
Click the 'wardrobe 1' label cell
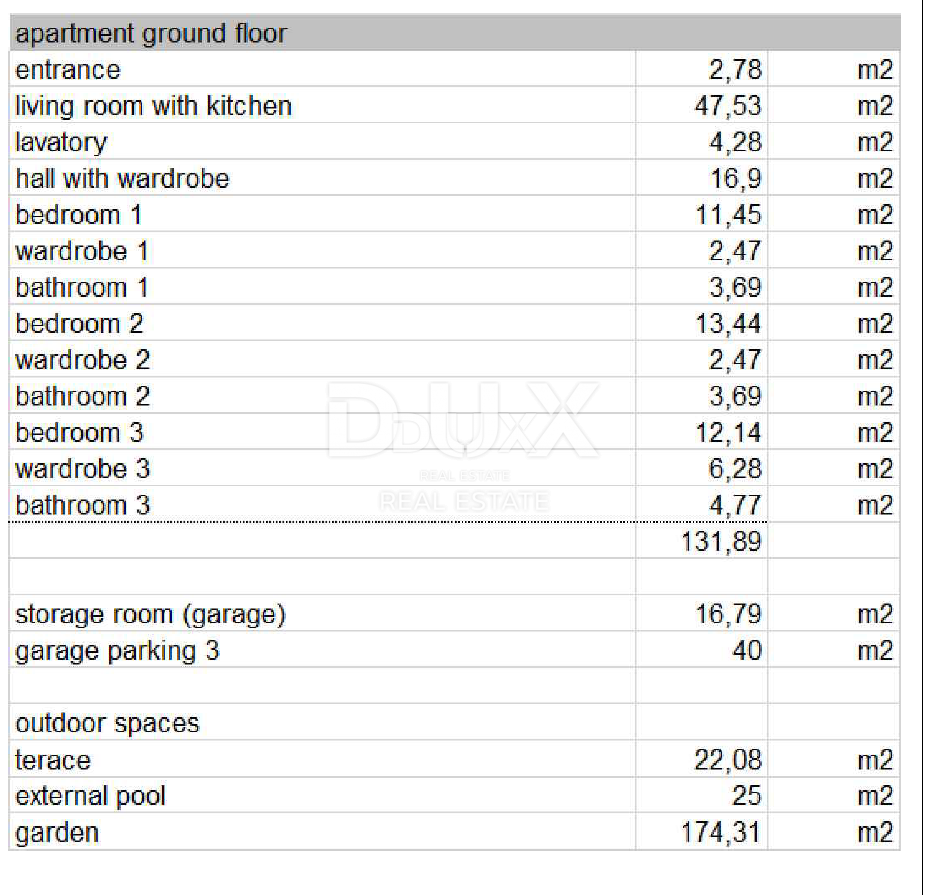82,251
